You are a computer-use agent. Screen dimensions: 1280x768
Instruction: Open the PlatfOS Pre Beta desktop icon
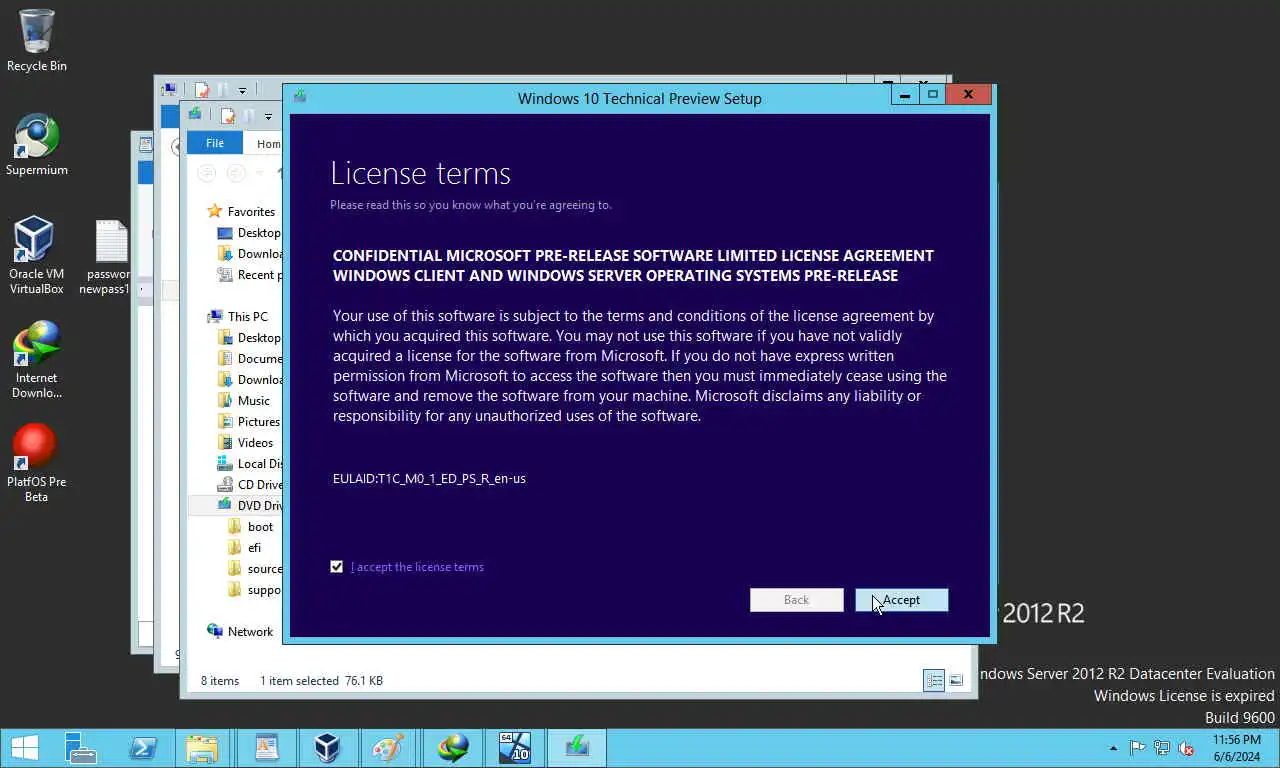37,464
